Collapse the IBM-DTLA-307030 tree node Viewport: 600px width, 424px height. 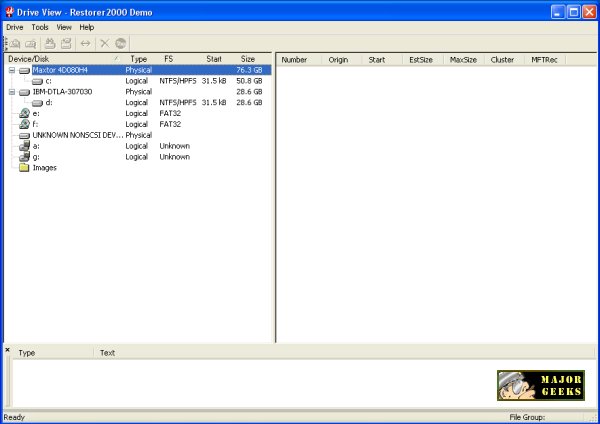[x=12, y=92]
